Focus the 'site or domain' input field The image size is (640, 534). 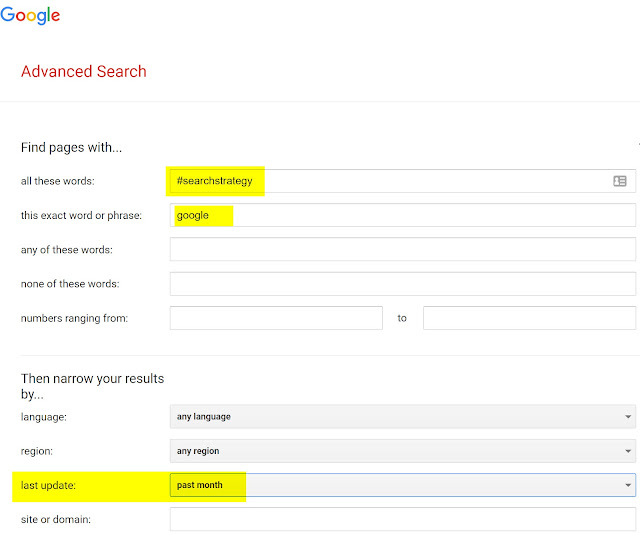pyautogui.click(x=402, y=519)
